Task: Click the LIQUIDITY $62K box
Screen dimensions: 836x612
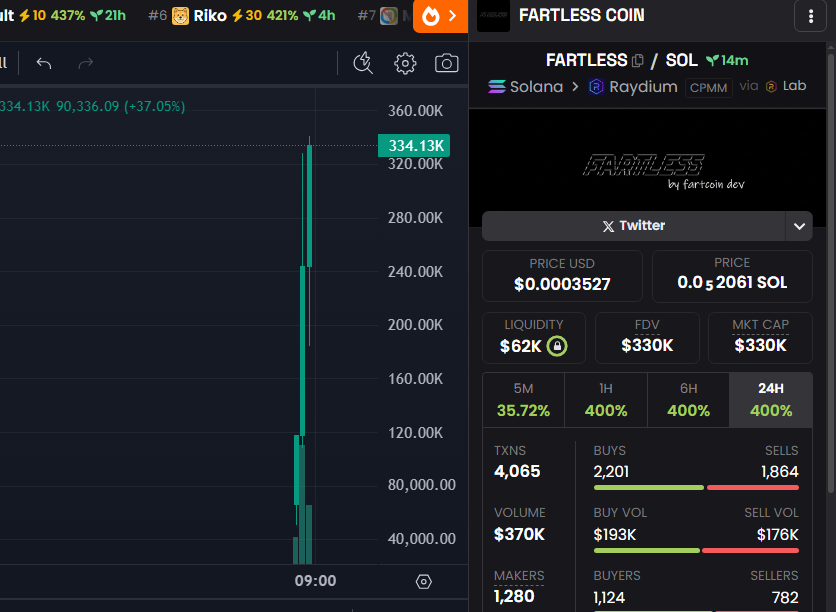Action: (x=534, y=338)
